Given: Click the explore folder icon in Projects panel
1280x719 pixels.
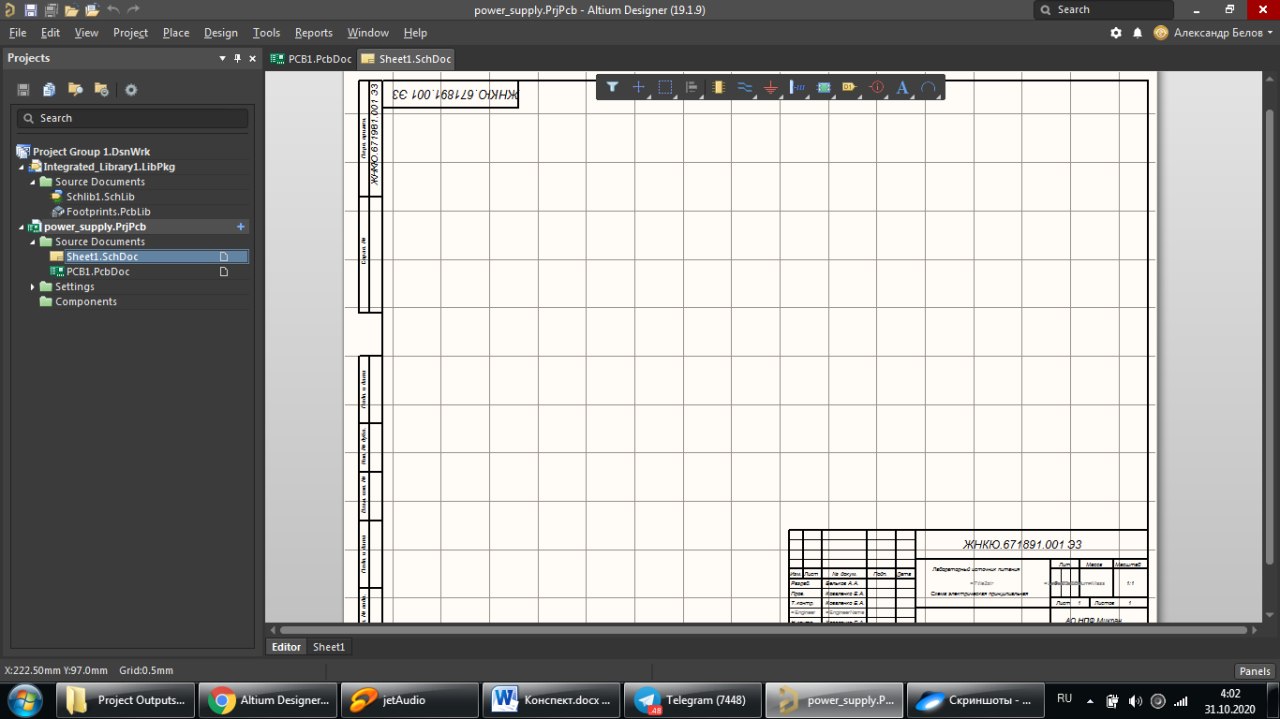Looking at the screenshot, I should pyautogui.click(x=75, y=89).
